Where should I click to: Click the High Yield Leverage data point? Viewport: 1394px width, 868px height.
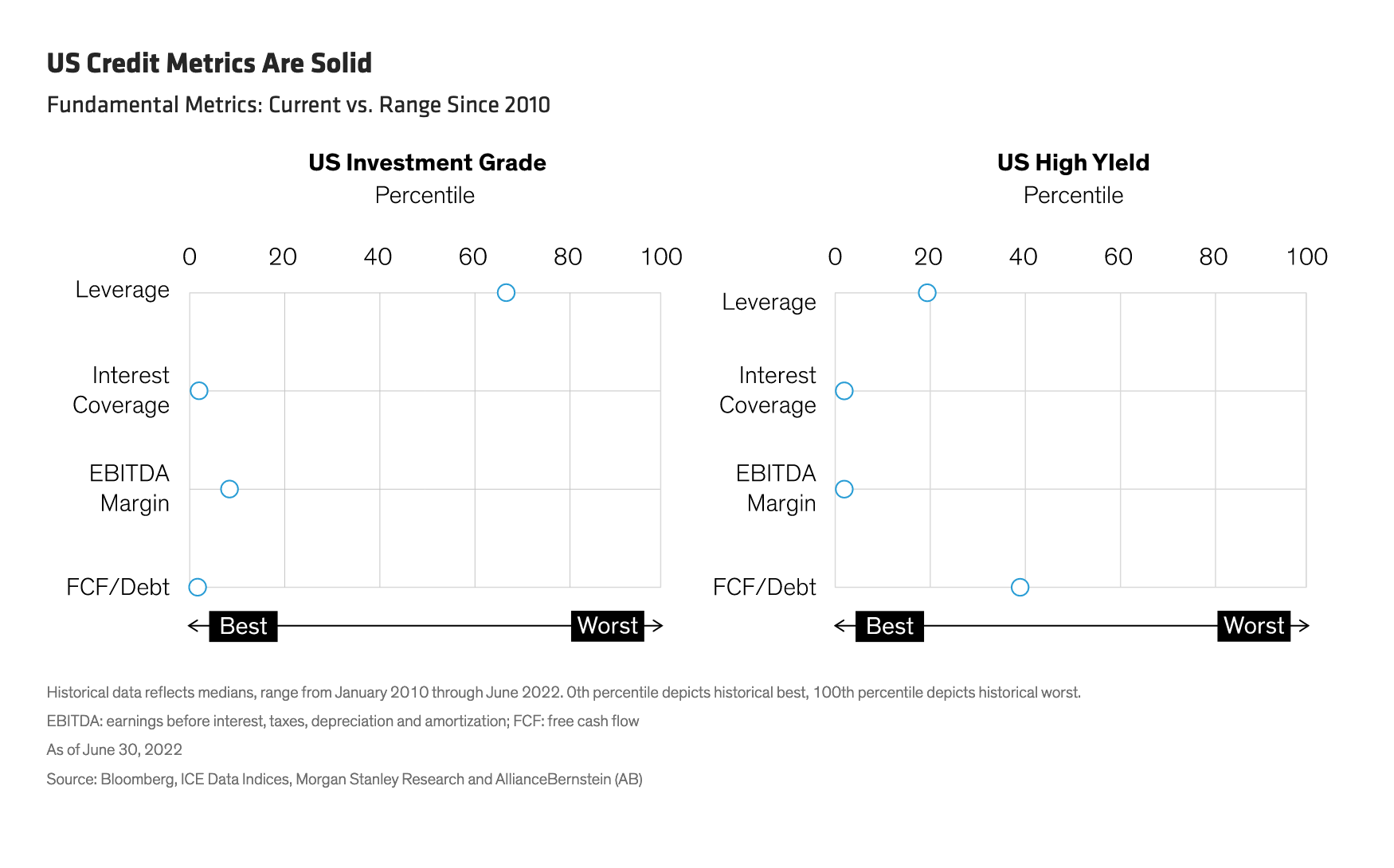(927, 293)
